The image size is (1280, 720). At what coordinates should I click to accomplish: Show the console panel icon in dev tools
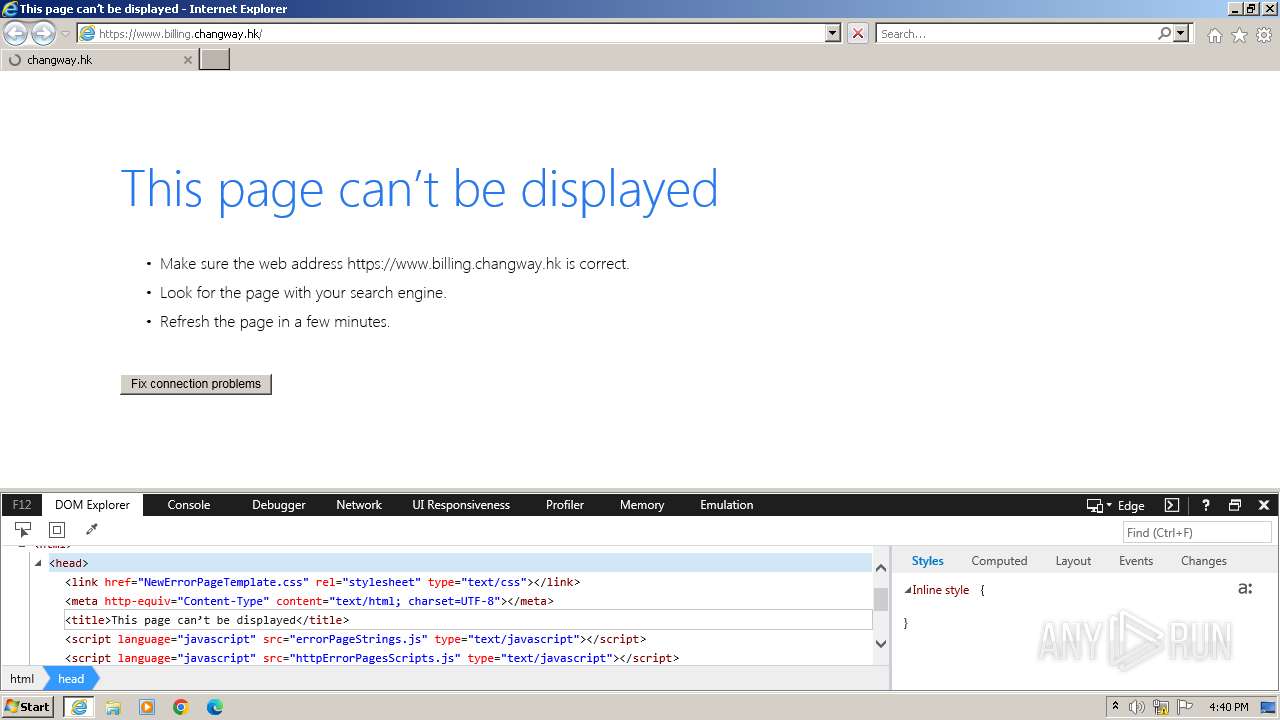[1172, 505]
